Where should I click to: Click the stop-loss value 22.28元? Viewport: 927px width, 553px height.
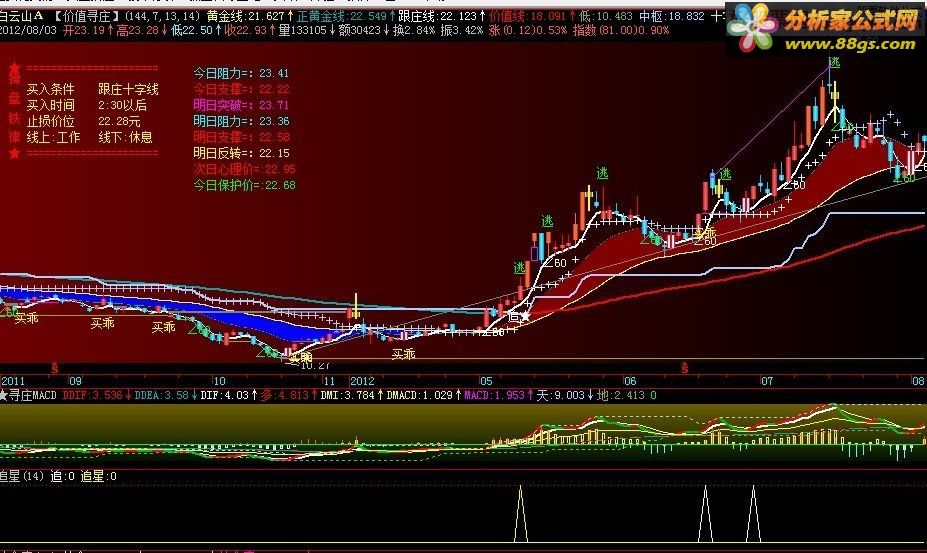tap(119, 121)
